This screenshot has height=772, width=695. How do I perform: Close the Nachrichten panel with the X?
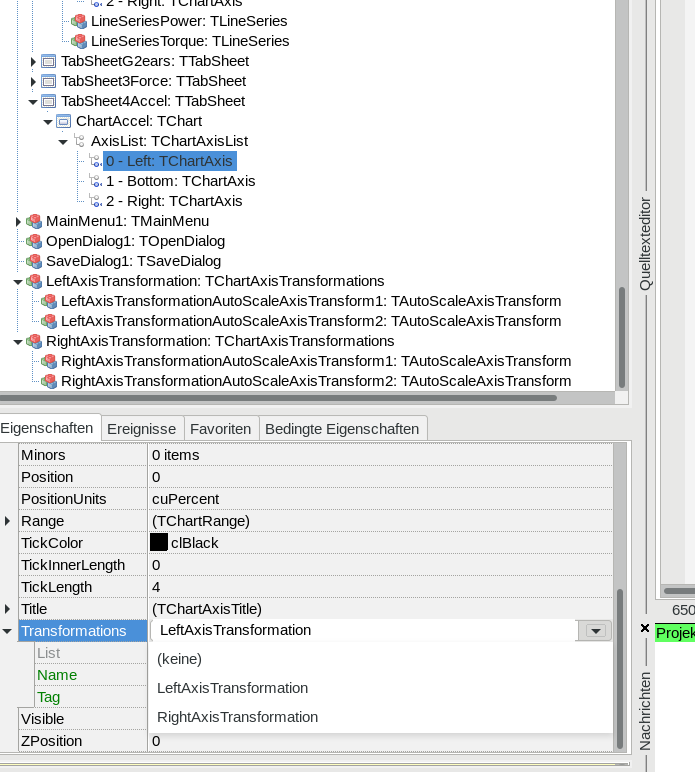click(645, 628)
